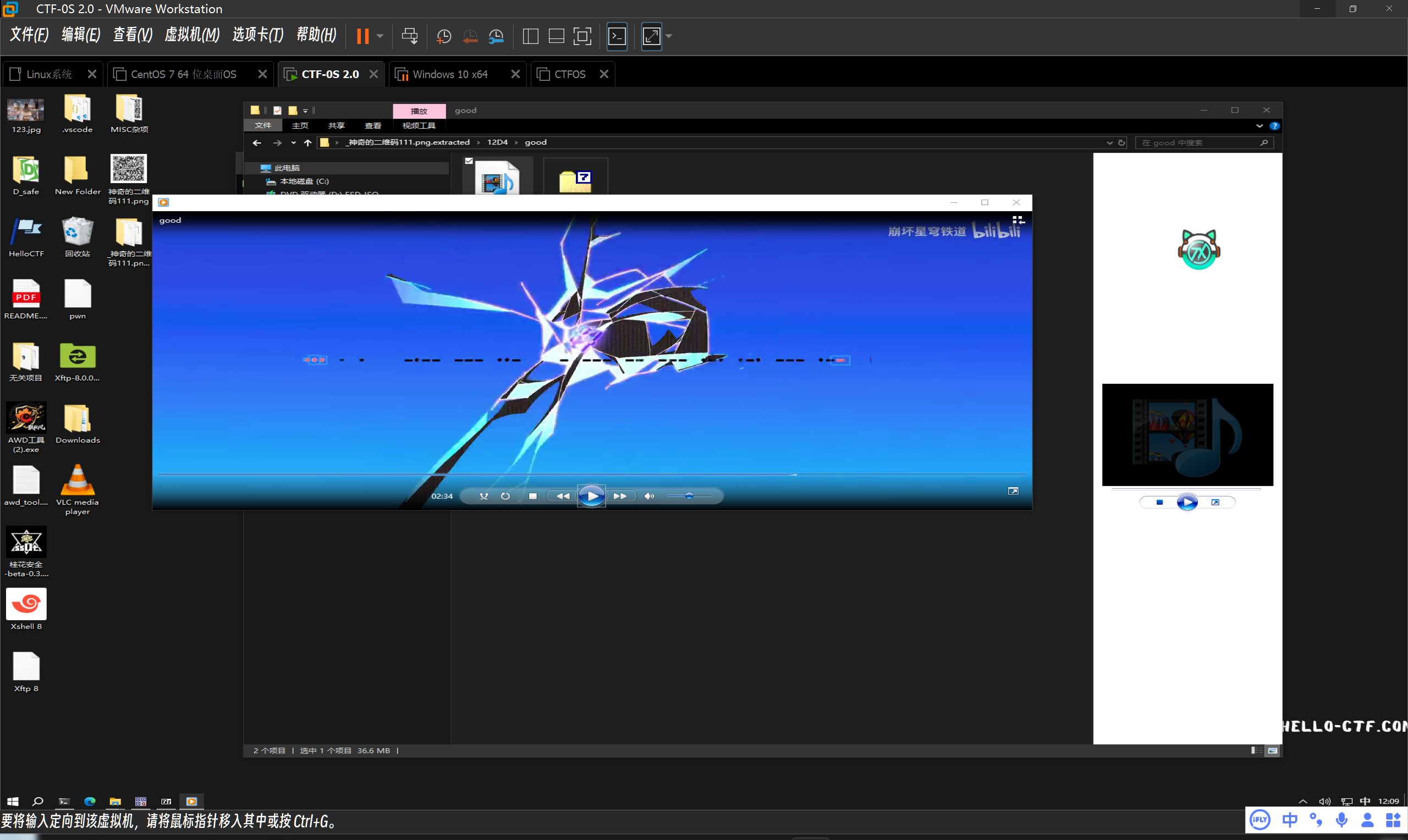Toggle repeat mode in the media player
The width and height of the screenshot is (1408, 840).
coord(505,496)
